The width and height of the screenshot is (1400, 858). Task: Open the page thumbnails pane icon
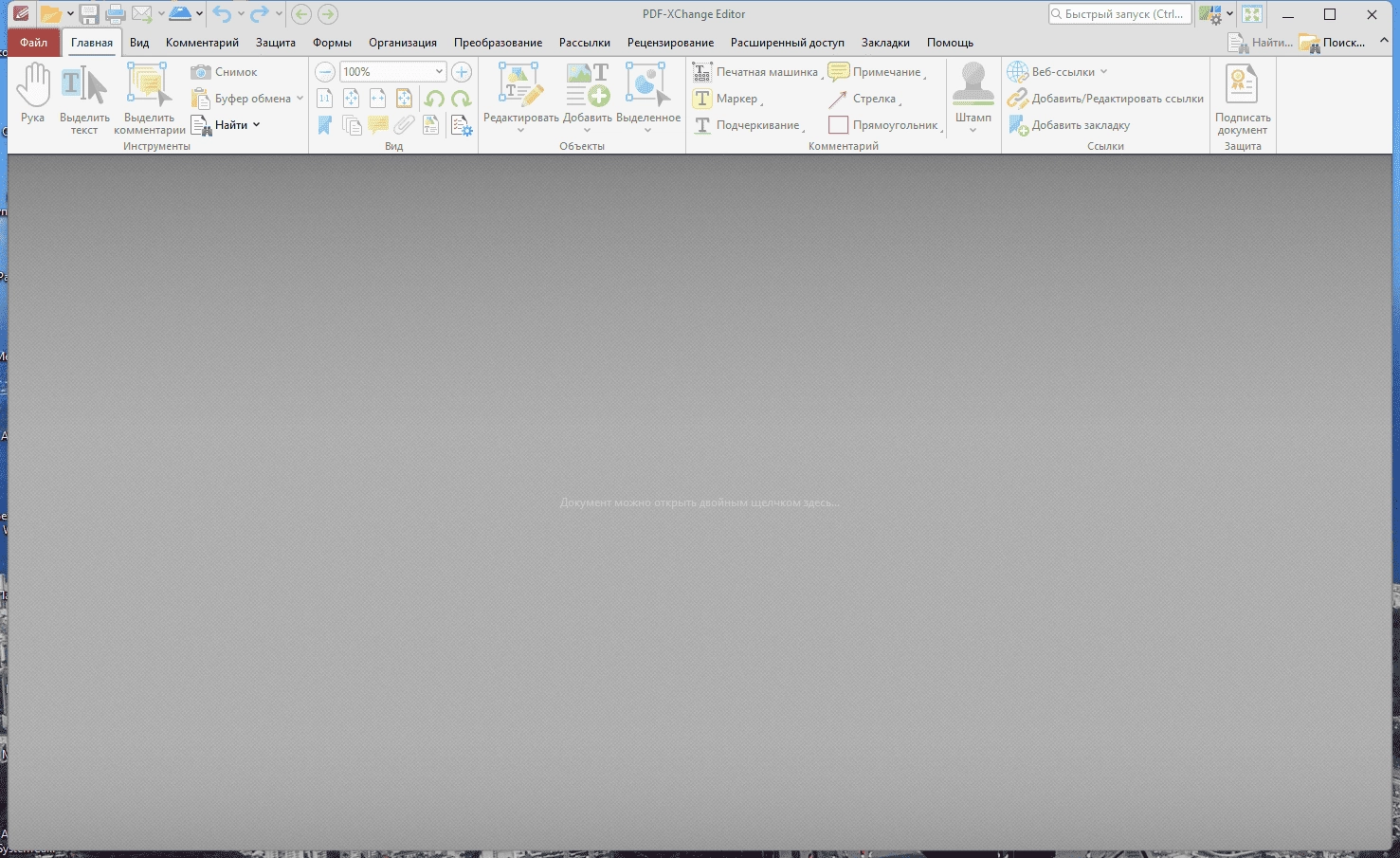[351, 125]
